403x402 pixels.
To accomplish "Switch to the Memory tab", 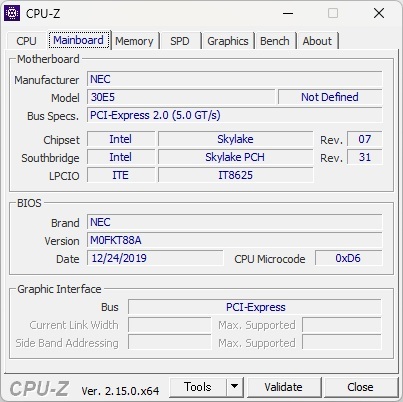I will tap(134, 41).
